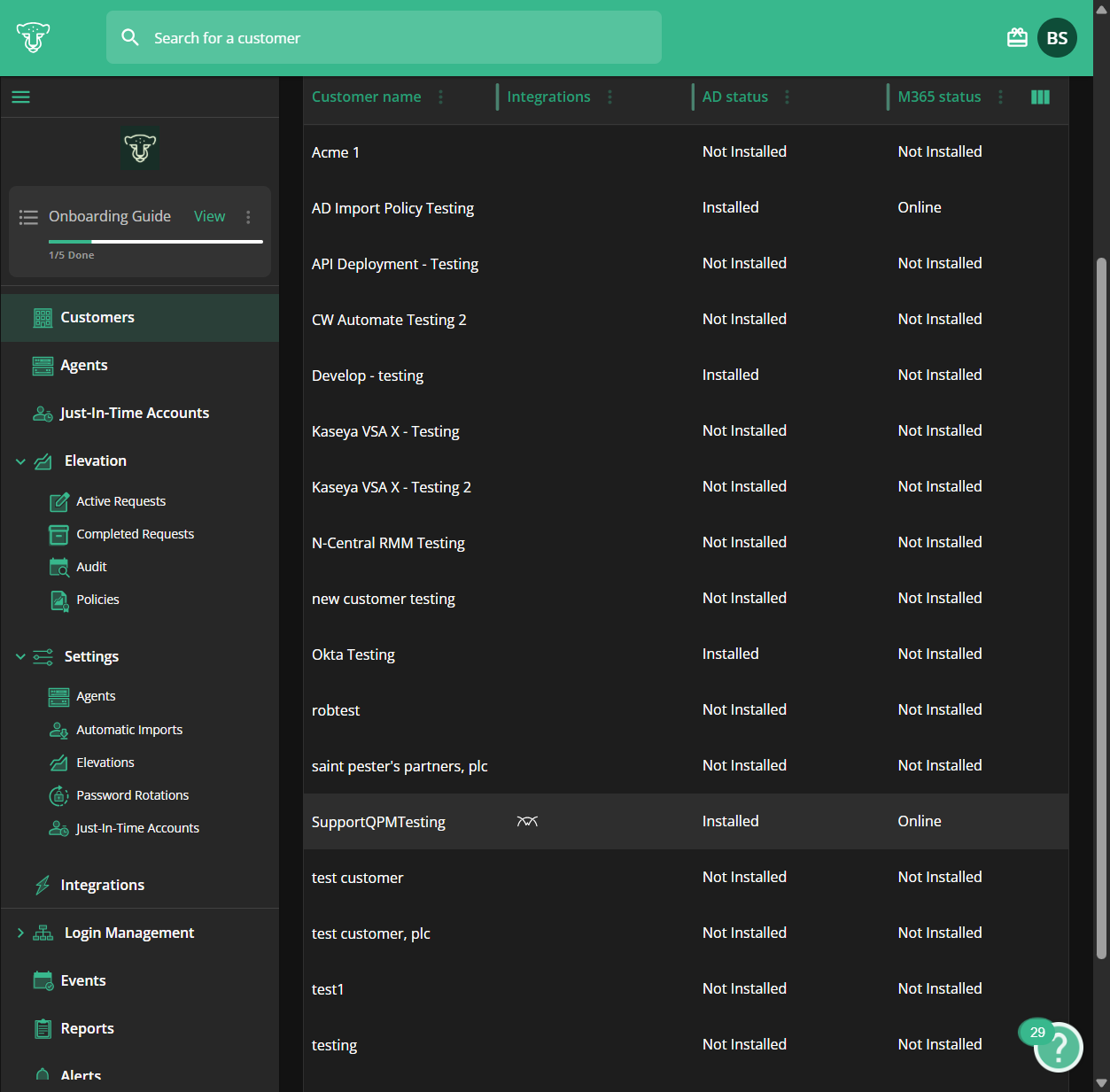Viewport: 1110px width, 1092px height.
Task: Click the Customers building icon
Action: [x=43, y=318]
